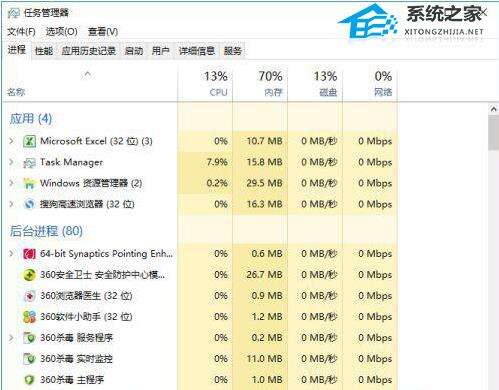This screenshot has height=390, width=499.
Task: Click the 7.9% CPU value
Action: 217,162
